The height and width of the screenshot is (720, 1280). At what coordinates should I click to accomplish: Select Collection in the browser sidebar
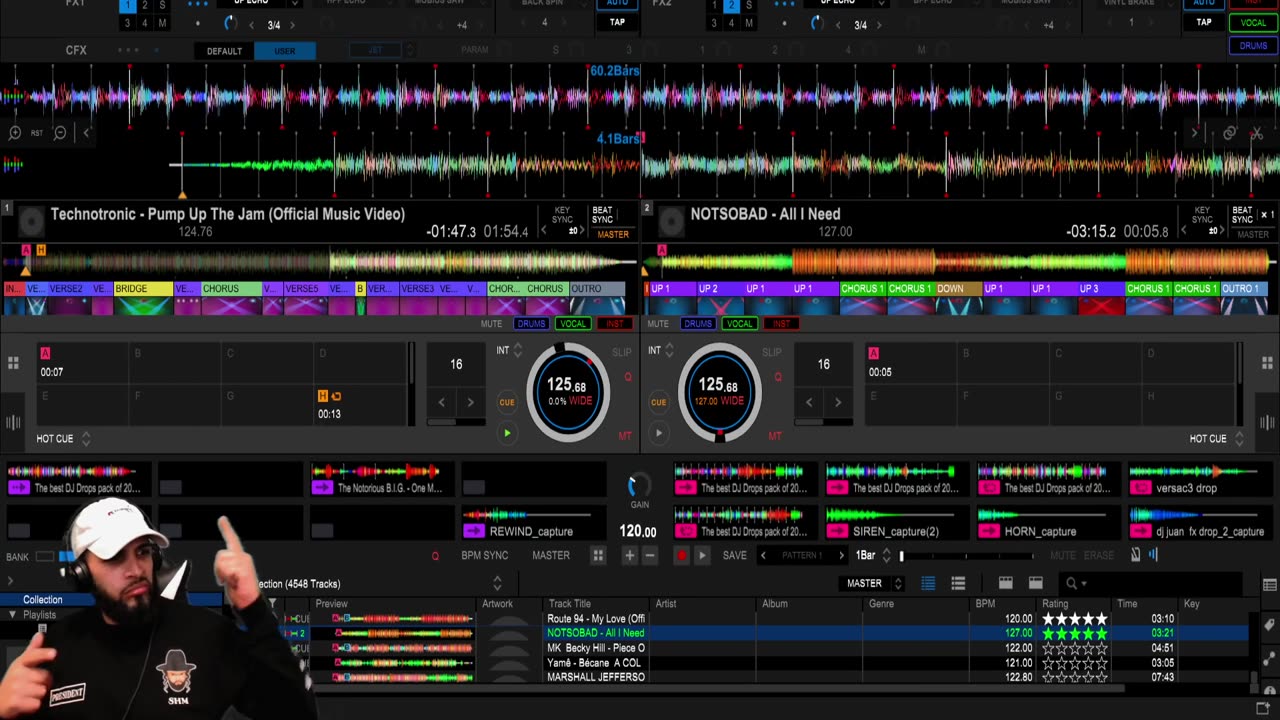(43, 600)
